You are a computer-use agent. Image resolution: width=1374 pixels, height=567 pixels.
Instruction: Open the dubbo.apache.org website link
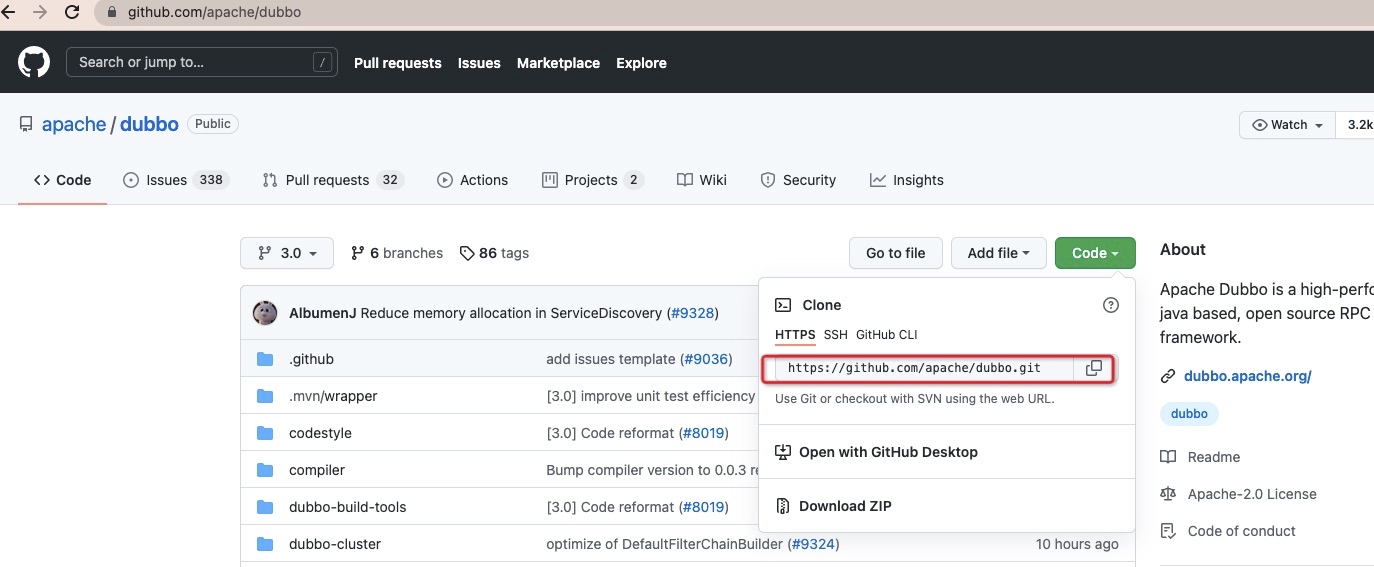pyautogui.click(x=1247, y=377)
